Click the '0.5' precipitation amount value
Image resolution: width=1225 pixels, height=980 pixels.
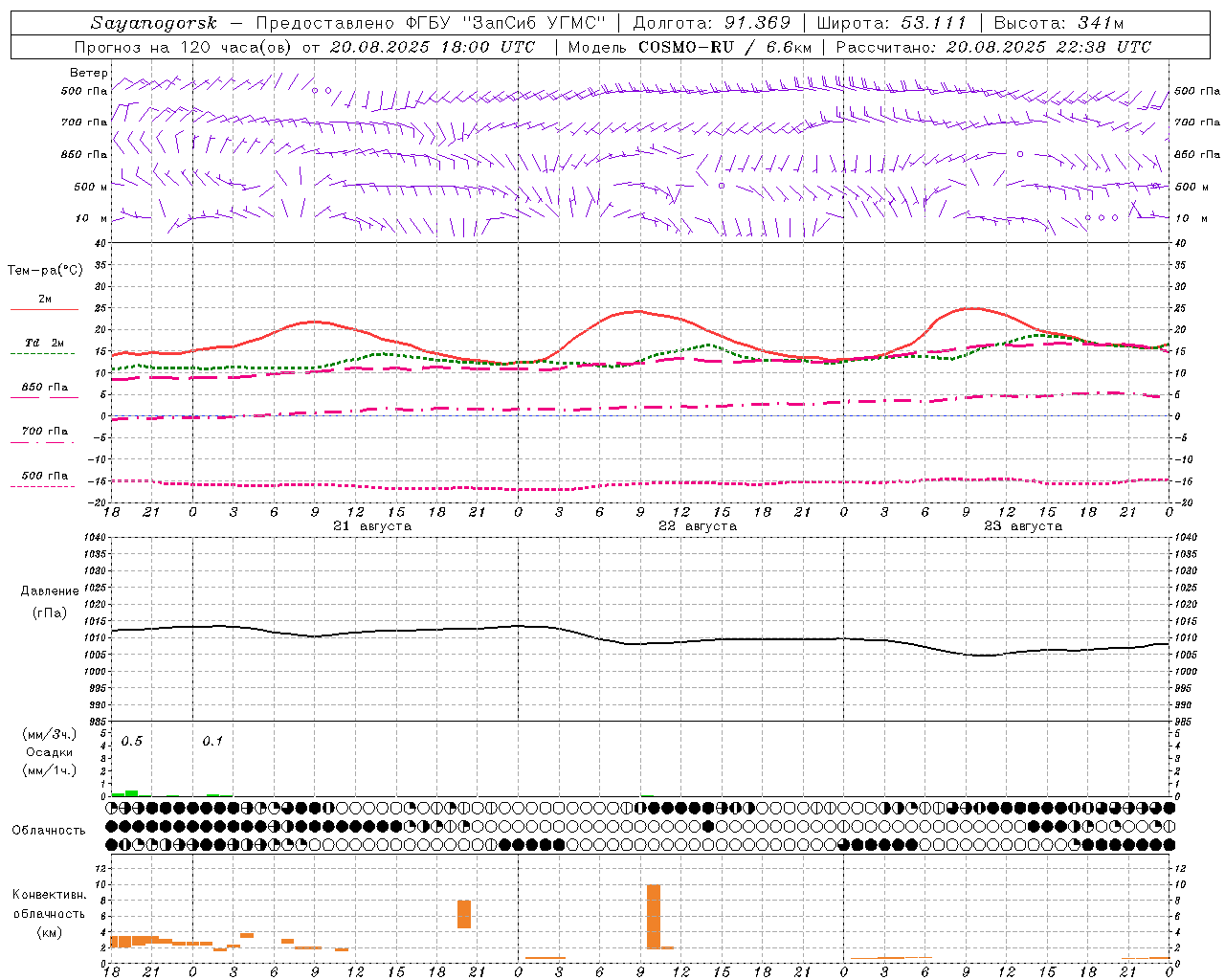coord(131,742)
